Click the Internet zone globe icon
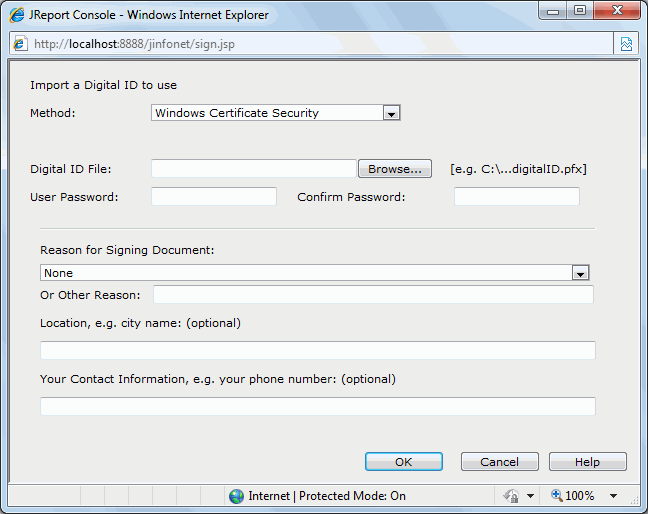The image size is (648, 514). pyautogui.click(x=236, y=496)
